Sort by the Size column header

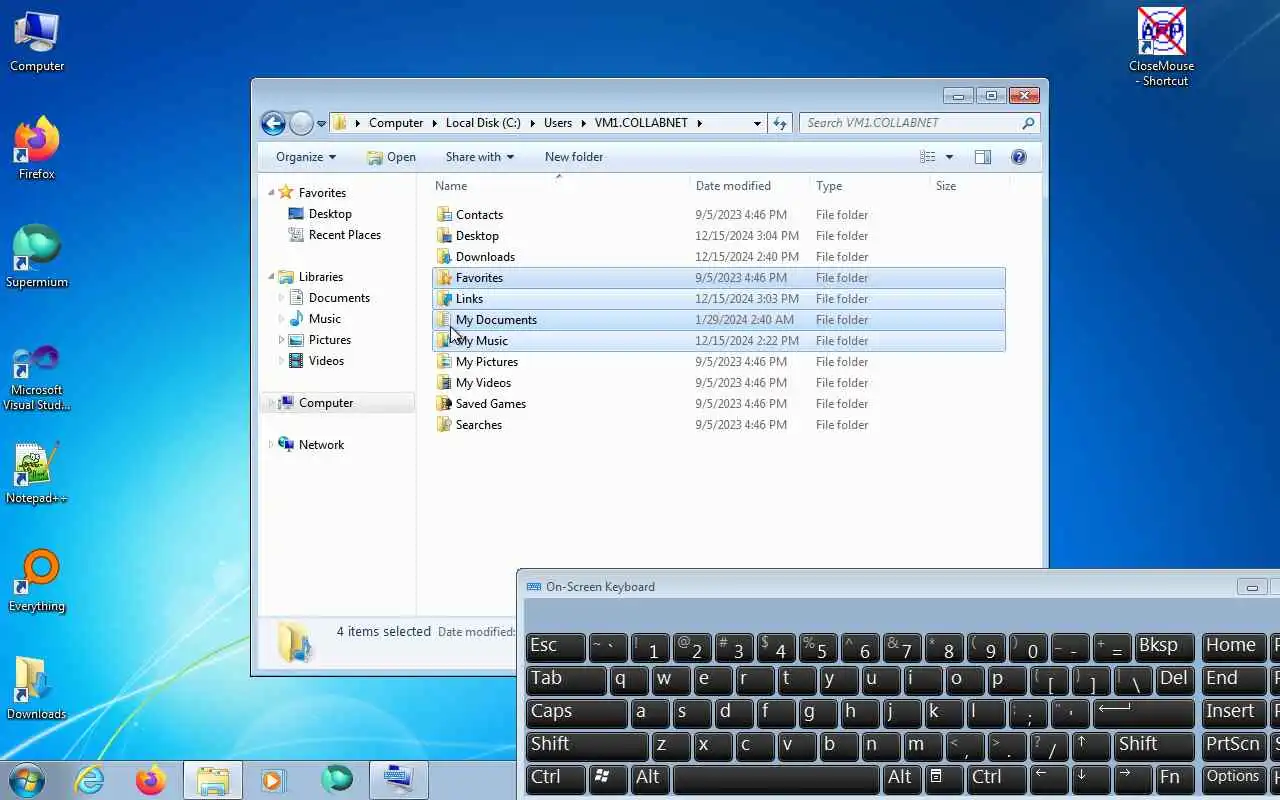point(969,186)
